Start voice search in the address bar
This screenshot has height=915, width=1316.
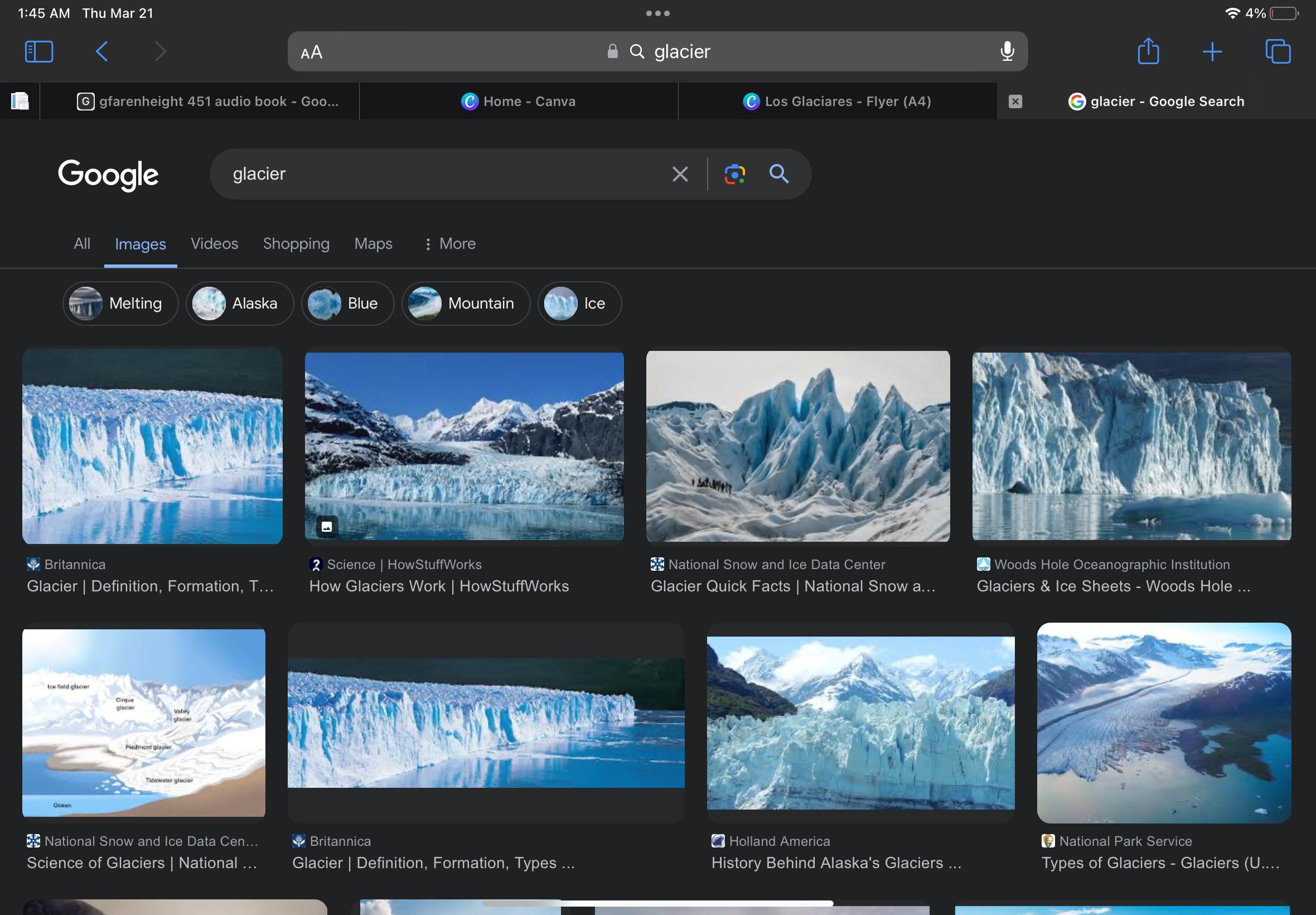(x=1007, y=51)
